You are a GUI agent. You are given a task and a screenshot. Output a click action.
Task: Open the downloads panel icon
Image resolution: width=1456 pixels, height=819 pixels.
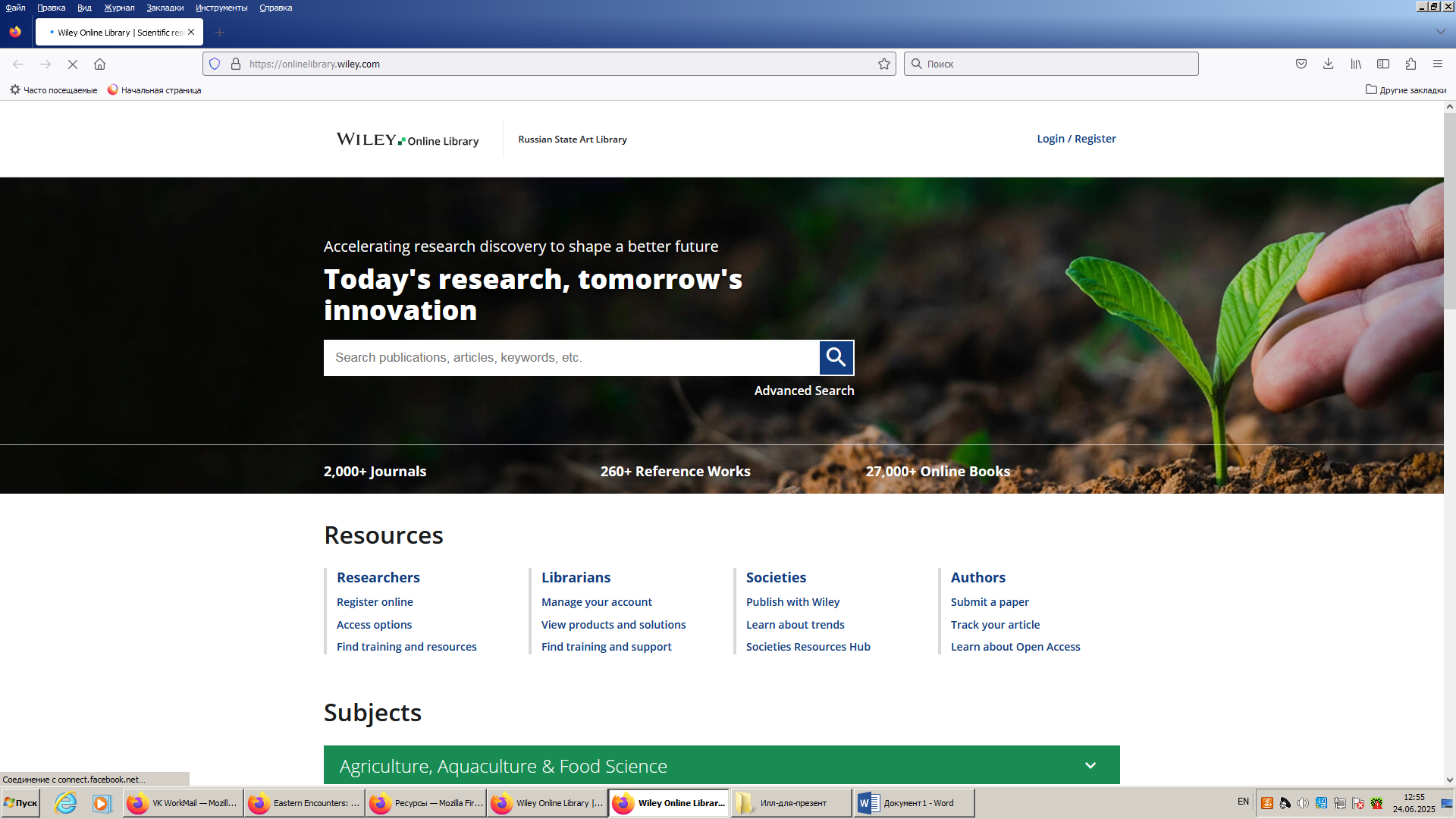[1328, 64]
